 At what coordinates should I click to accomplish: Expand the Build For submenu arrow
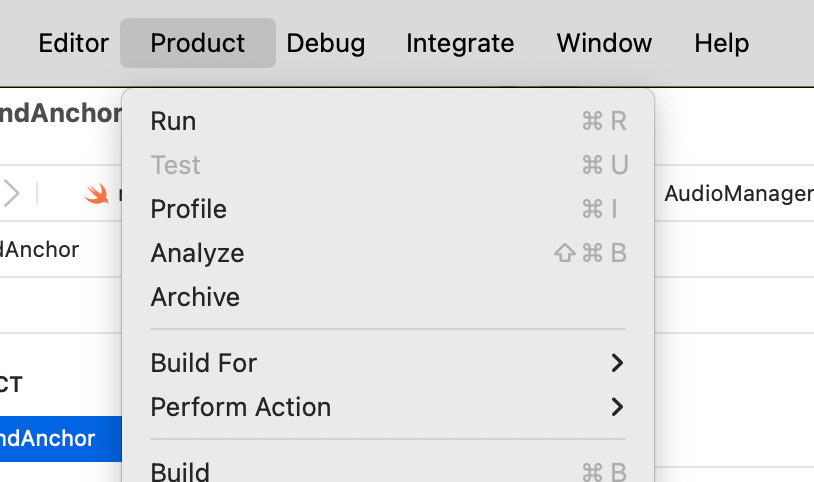[x=617, y=363]
